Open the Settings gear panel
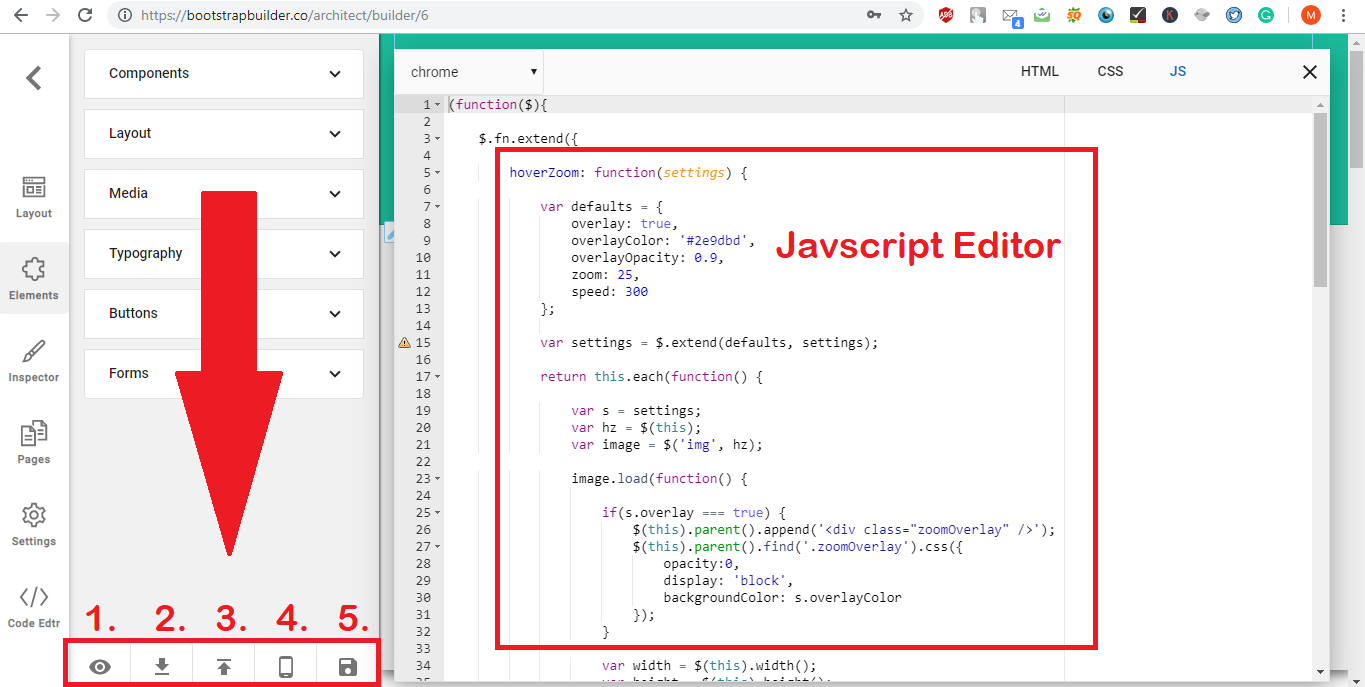Viewport: 1365px width, 687px height. [x=34, y=524]
